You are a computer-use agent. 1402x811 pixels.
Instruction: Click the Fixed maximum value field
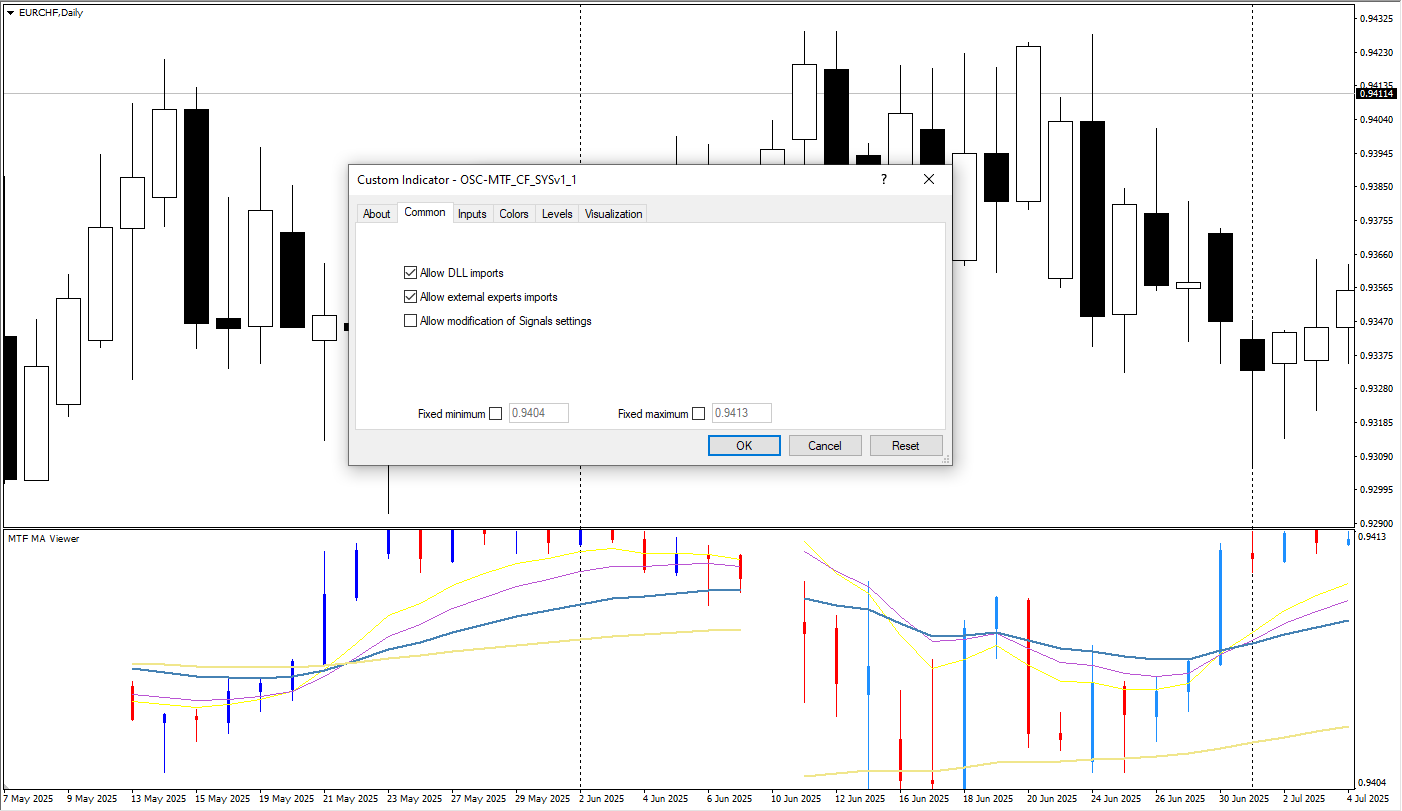[741, 413]
